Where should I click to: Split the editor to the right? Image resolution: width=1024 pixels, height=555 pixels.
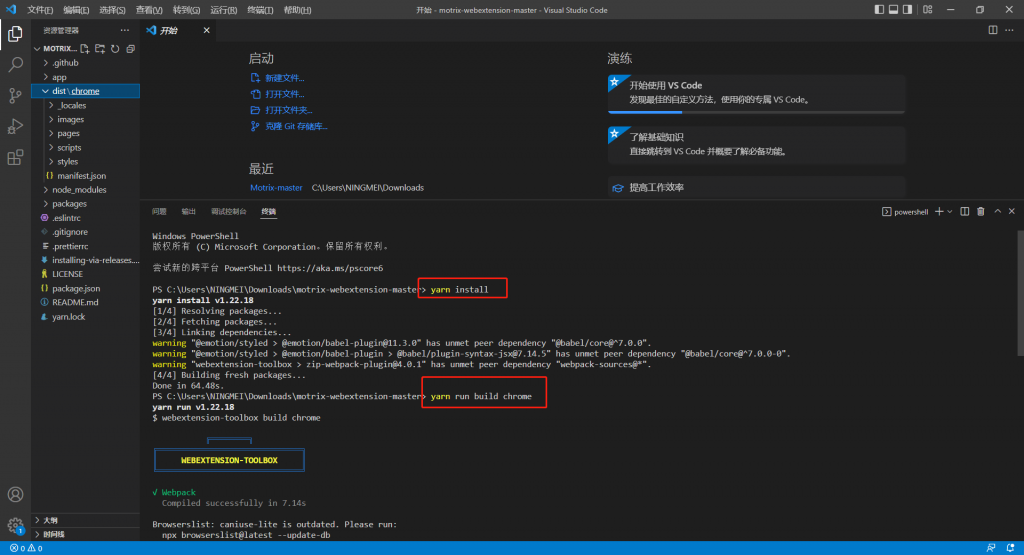pos(993,30)
